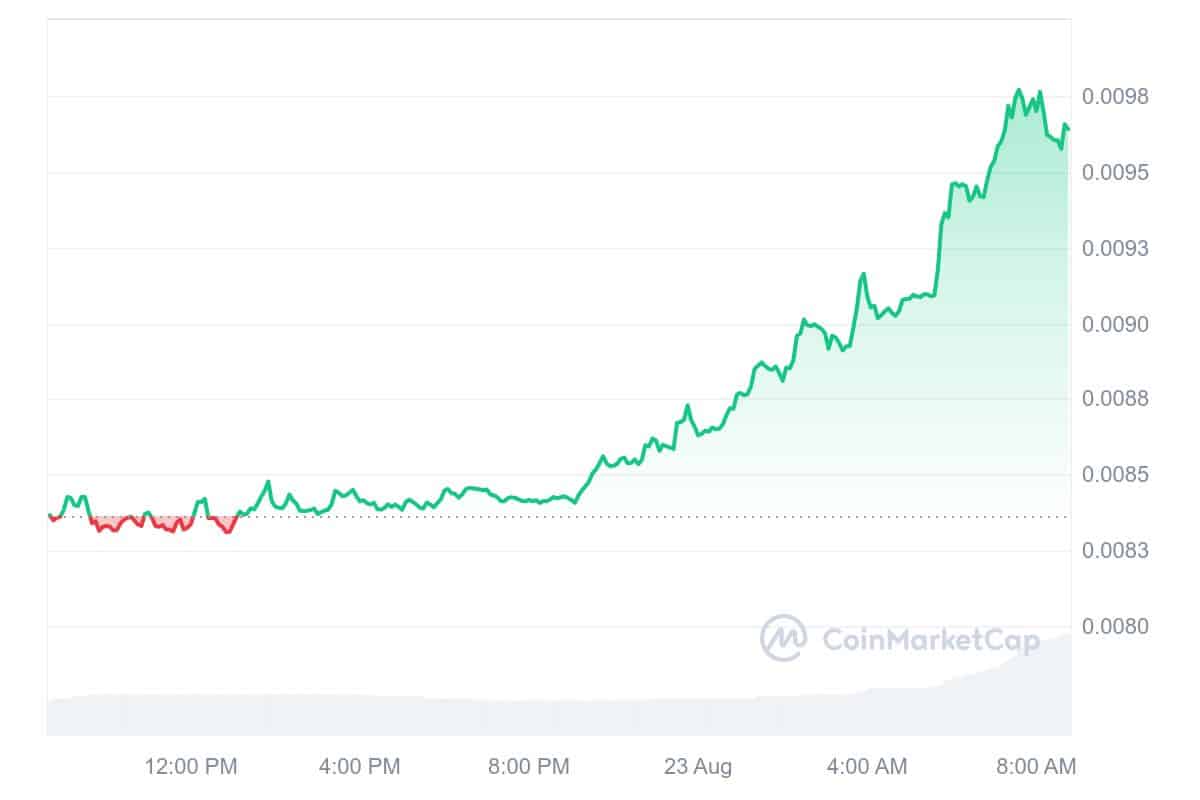The image size is (1200, 800).
Task: Click the 12:00 PM time axis label
Action: click(x=191, y=767)
